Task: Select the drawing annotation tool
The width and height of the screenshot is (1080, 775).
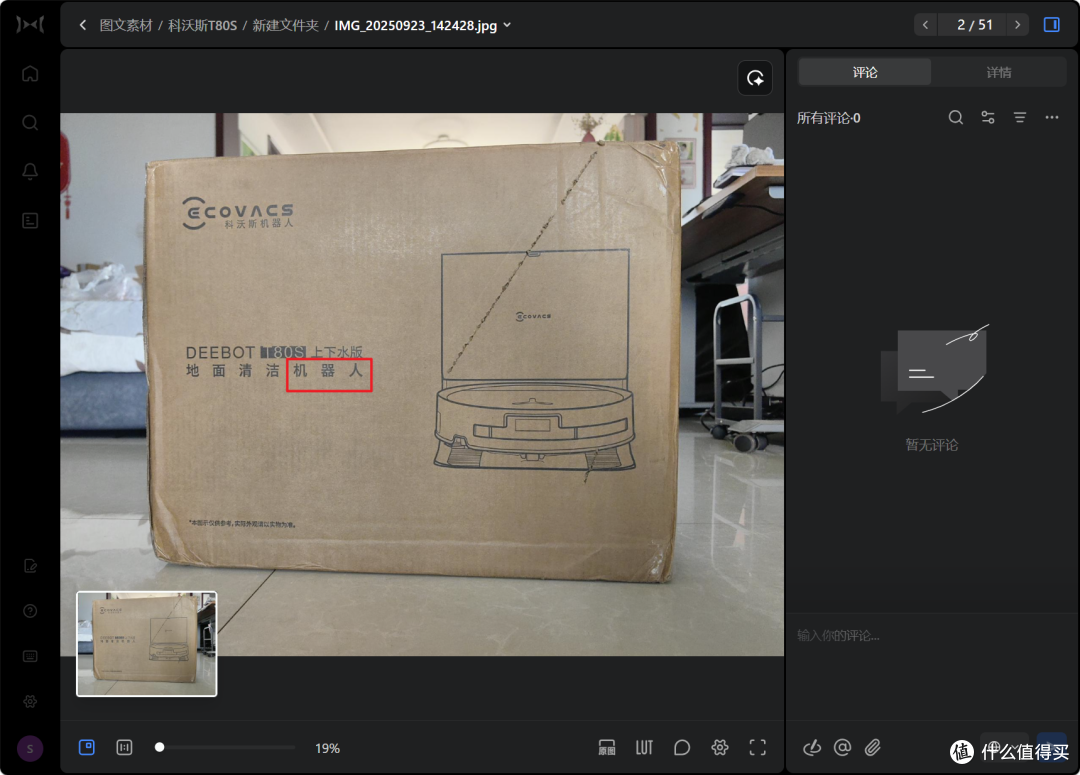Action: (812, 747)
